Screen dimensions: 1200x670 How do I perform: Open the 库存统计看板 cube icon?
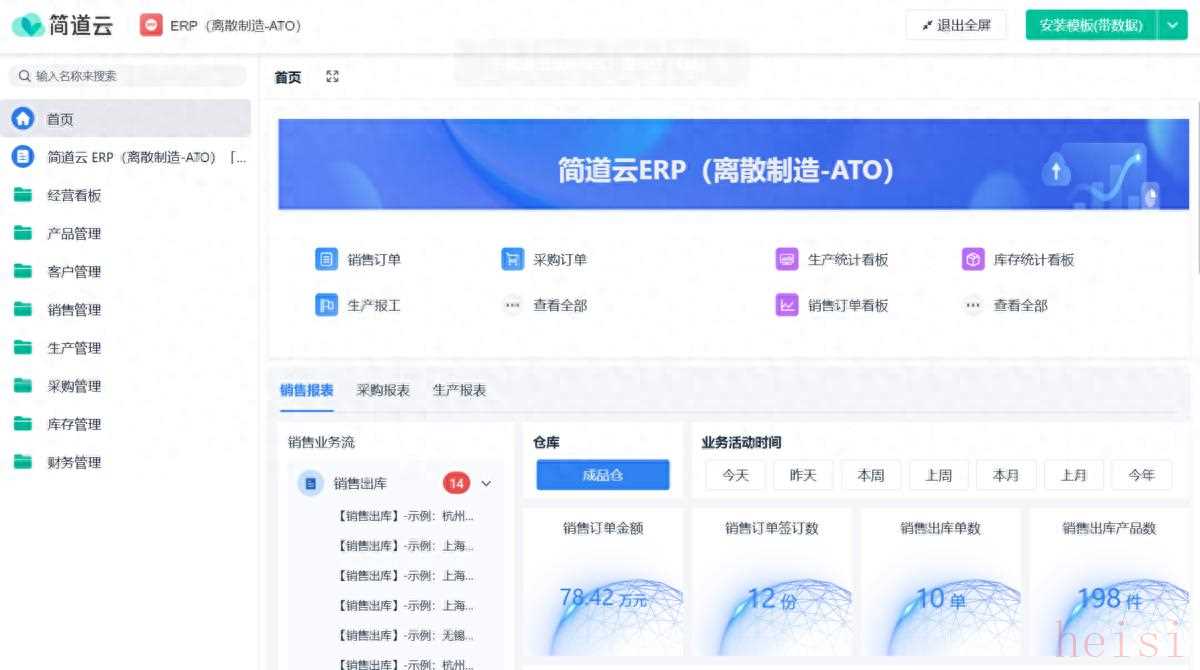click(x=973, y=260)
